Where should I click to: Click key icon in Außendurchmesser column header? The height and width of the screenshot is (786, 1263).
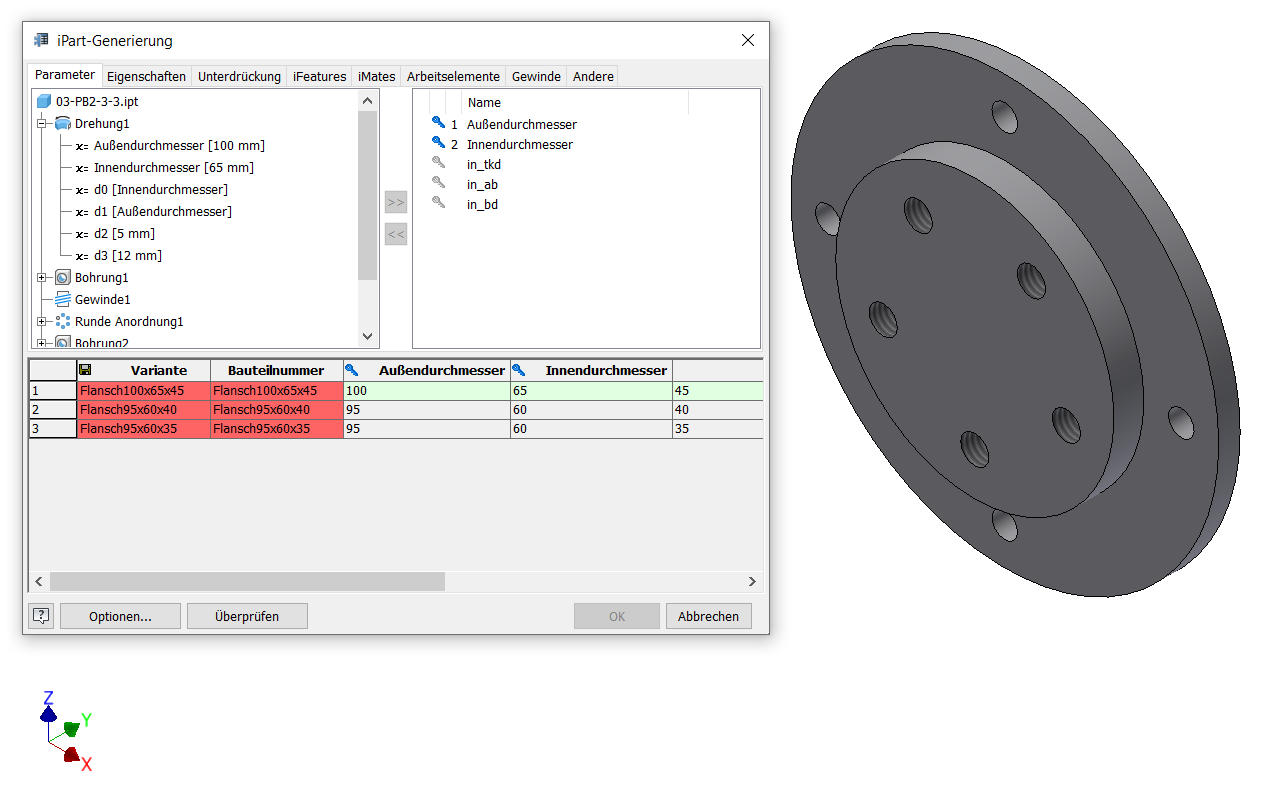click(351, 370)
